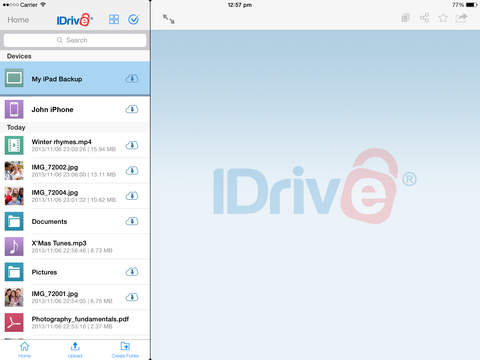Viewport: 480px width, 360px height.
Task: Tap Create Folder in bottom bar
Action: [x=125, y=350]
